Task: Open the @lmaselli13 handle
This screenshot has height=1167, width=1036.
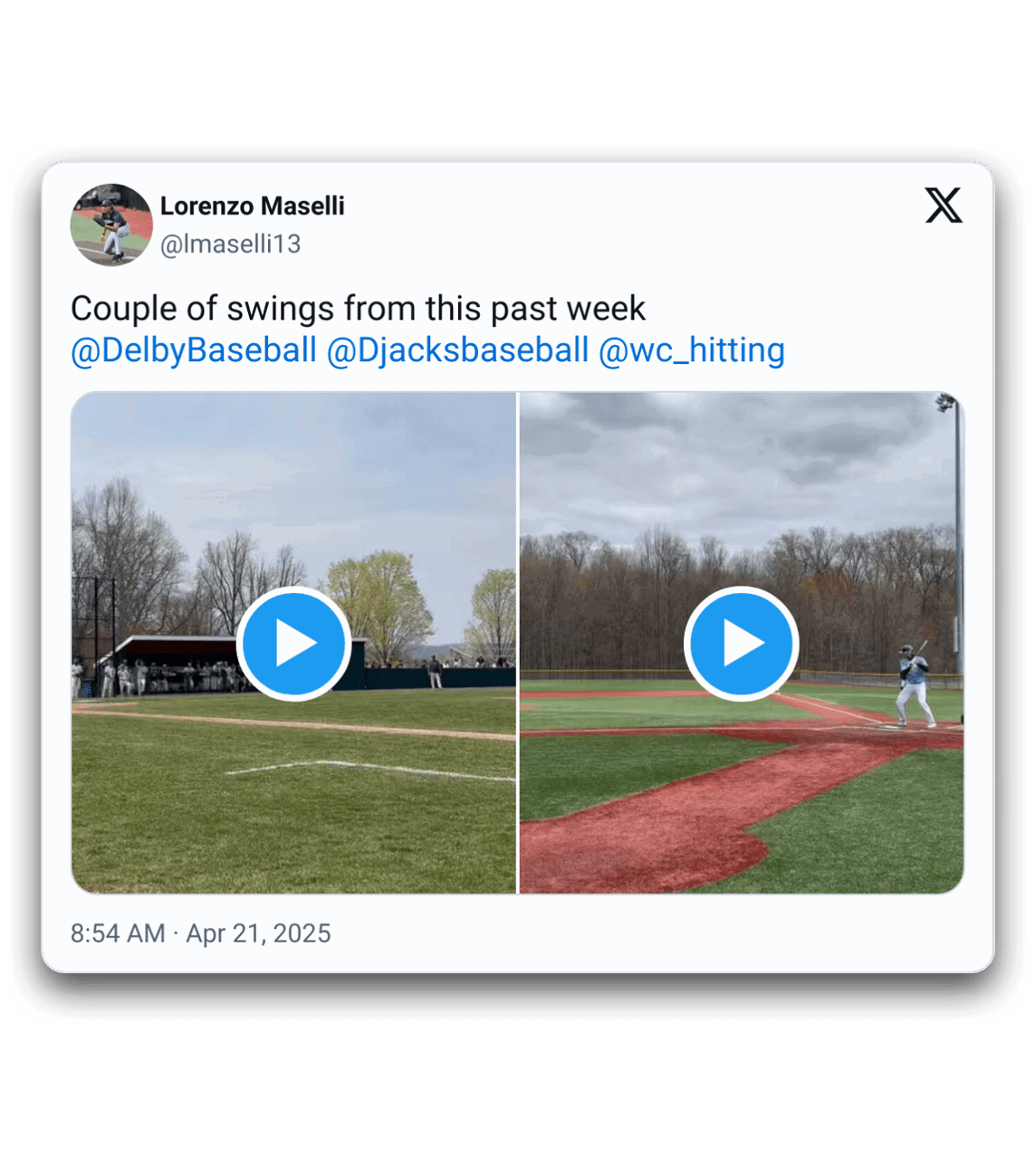Action: (x=231, y=244)
